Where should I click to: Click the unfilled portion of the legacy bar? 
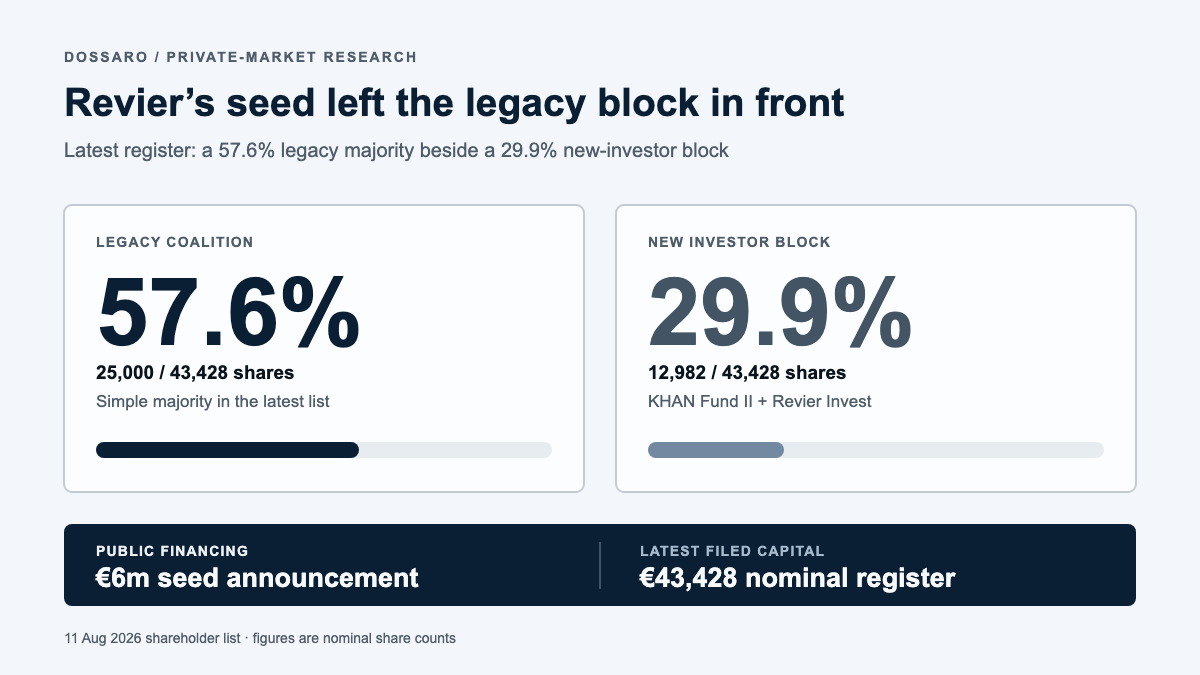coord(455,450)
